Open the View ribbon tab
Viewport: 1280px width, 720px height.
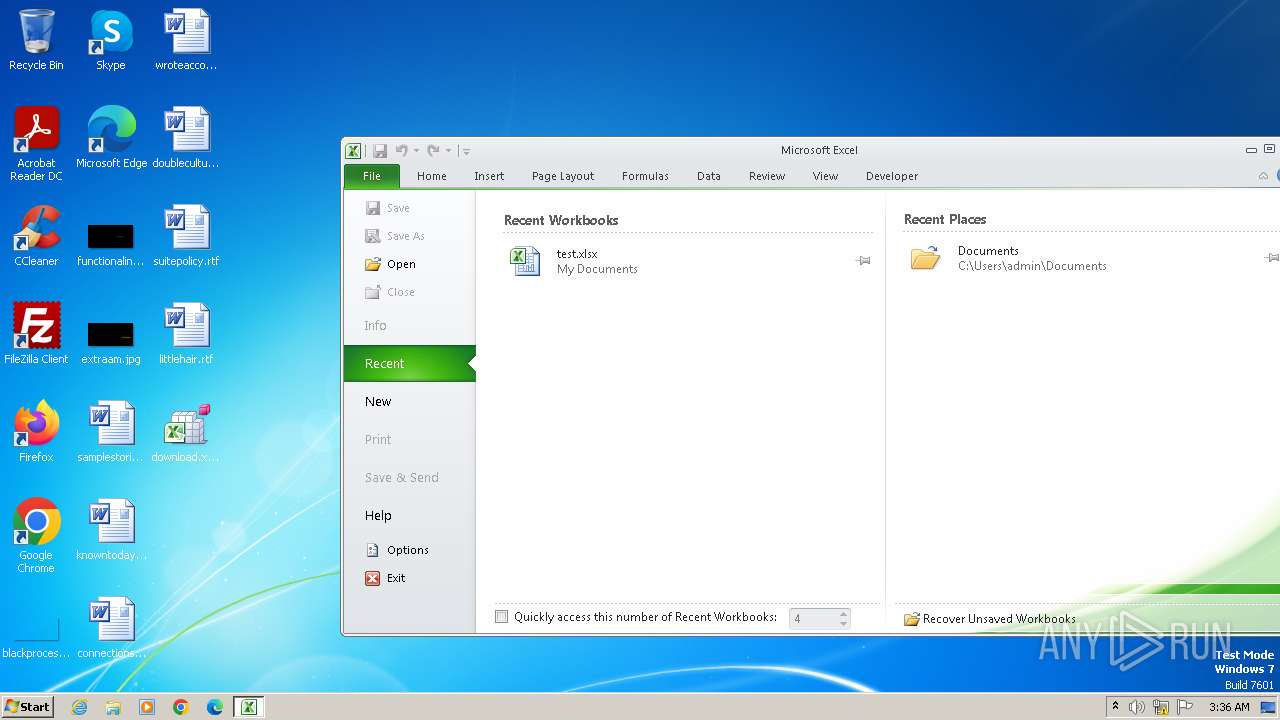click(825, 176)
